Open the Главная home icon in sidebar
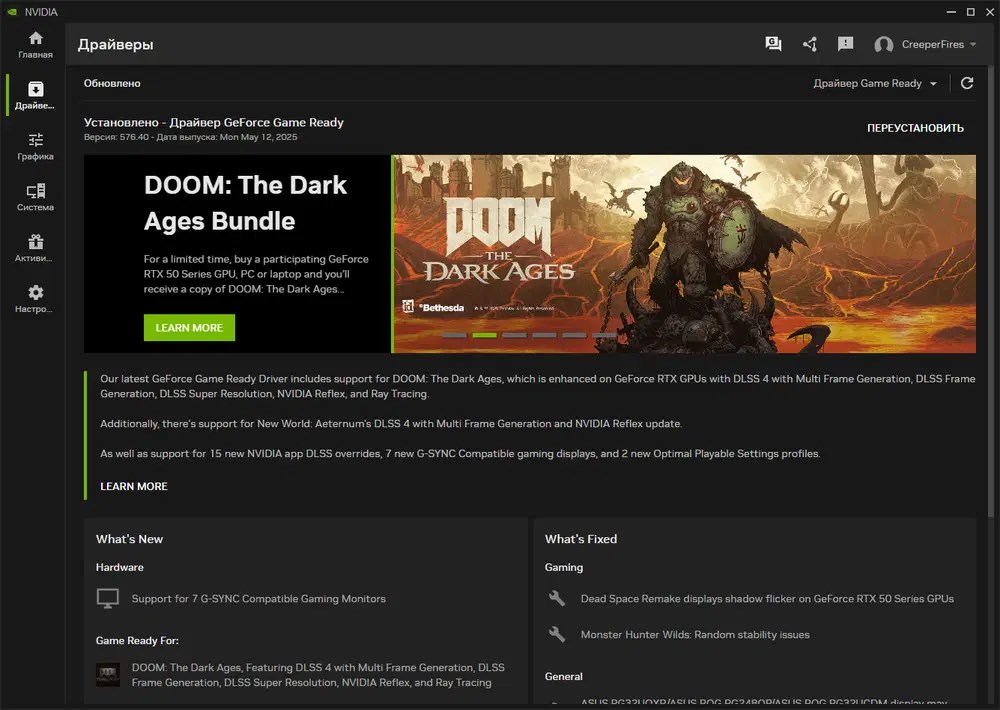Screen dimensions: 1000x710 (x=36, y=45)
